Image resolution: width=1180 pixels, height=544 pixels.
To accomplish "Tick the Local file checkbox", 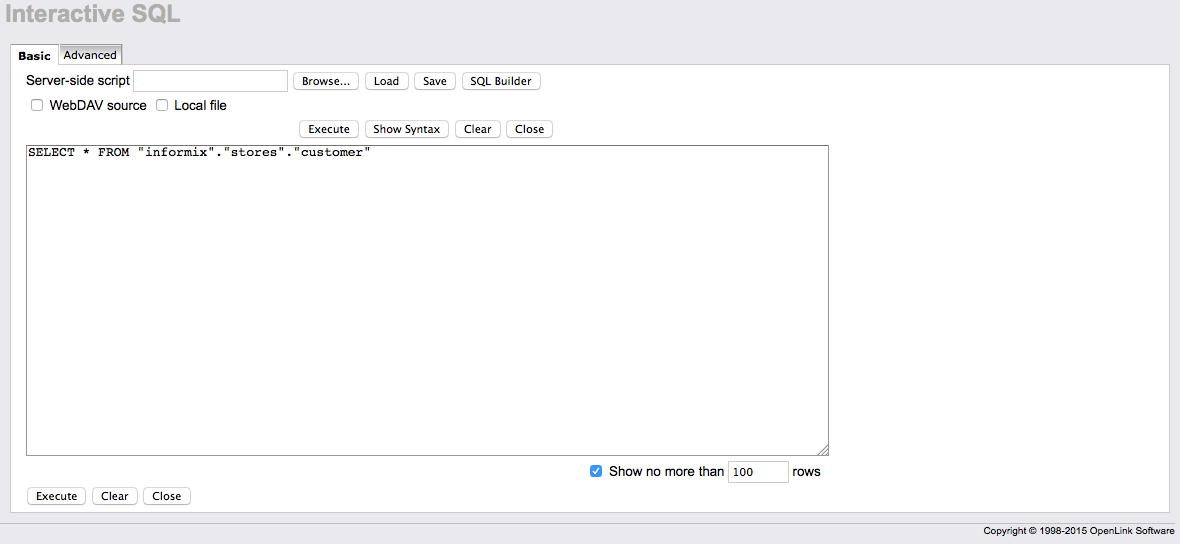I will pos(162,105).
